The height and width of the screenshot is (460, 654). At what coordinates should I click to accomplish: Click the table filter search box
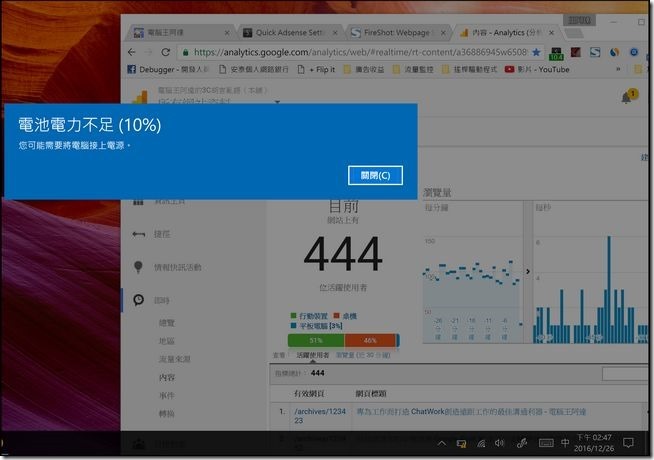point(625,374)
